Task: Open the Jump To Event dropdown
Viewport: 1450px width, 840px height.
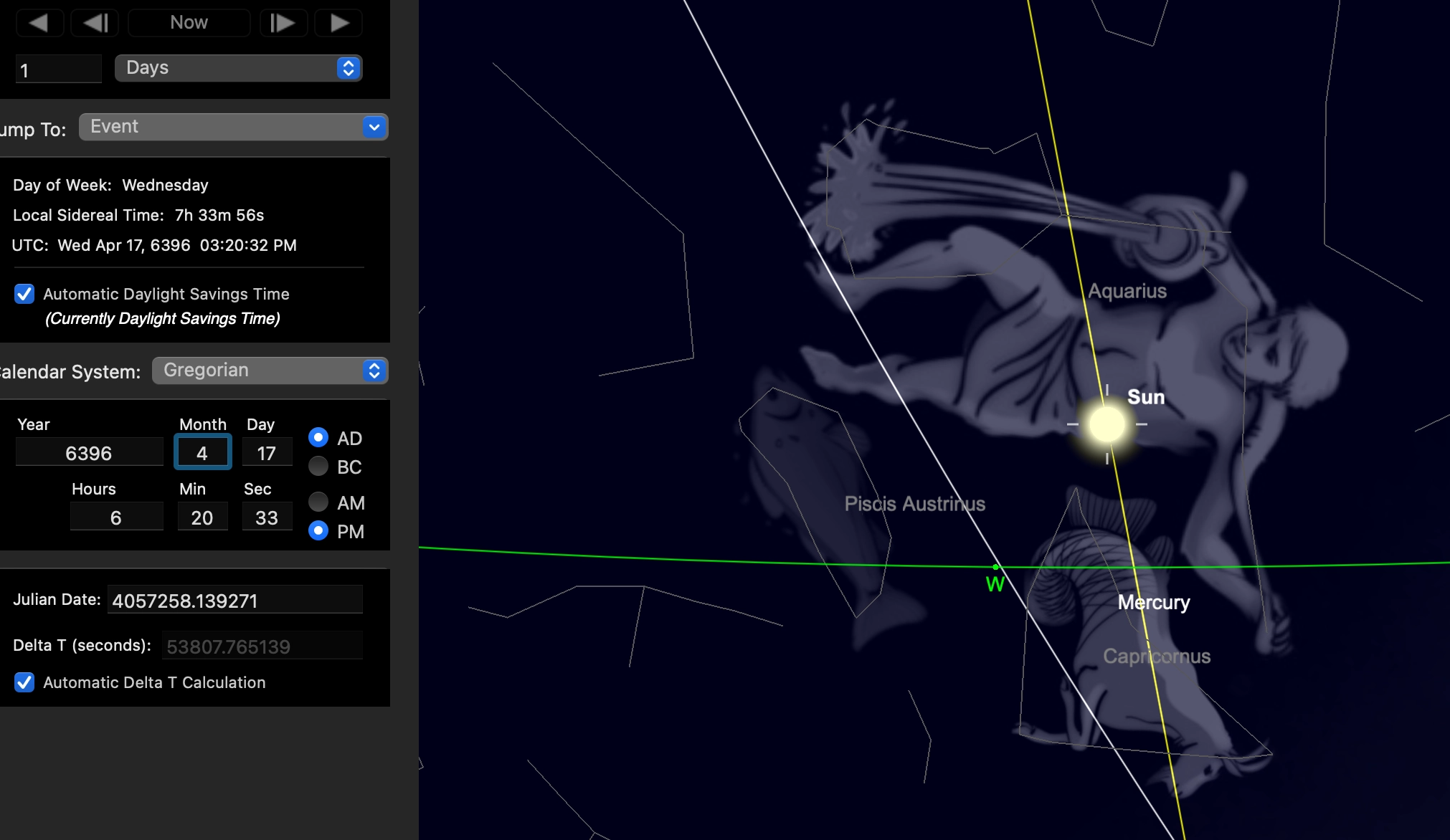Action: [x=234, y=127]
